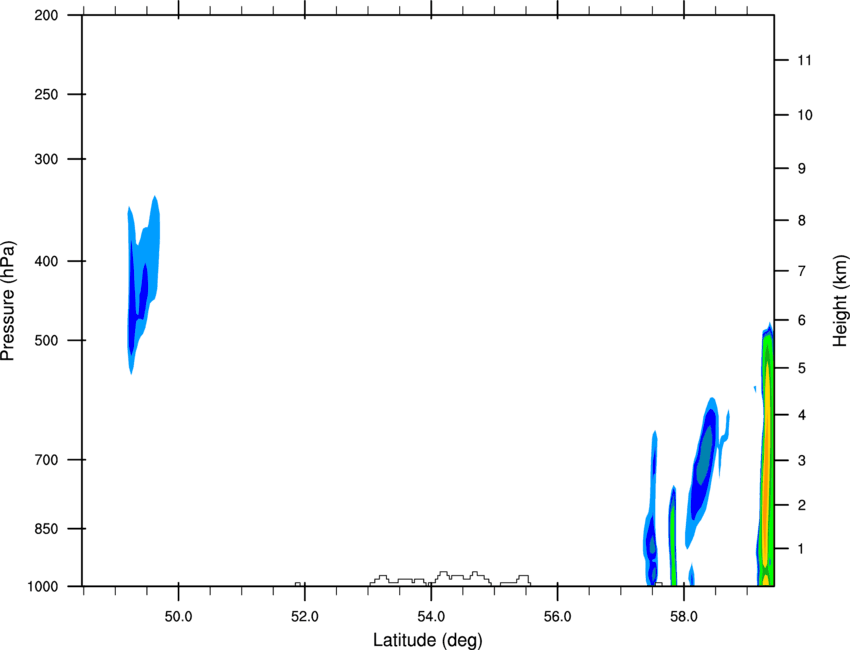Image resolution: width=850 pixels, height=650 pixels.
Task: Select the 850 pressure tick label
Action: coord(46,529)
